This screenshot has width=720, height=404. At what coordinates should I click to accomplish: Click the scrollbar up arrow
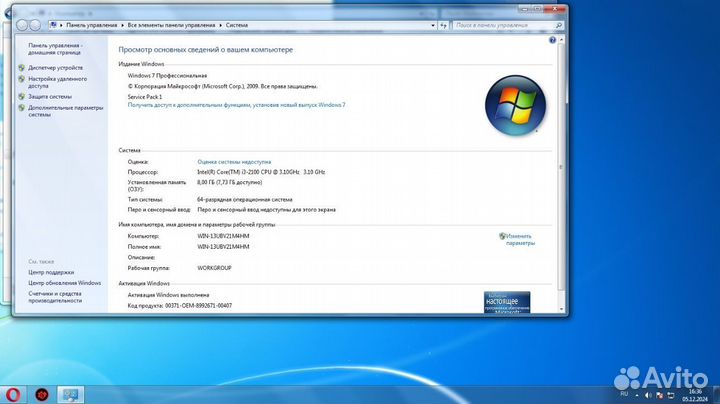(562, 40)
